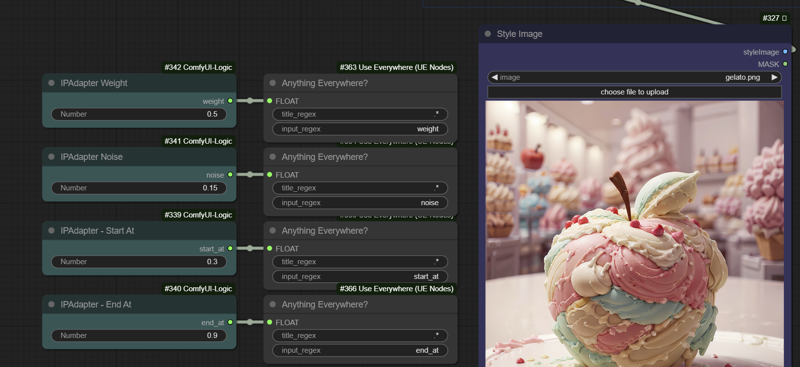
Task: Click the #366 Use Everywhere (UE Nodes) badge
Action: click(x=396, y=289)
